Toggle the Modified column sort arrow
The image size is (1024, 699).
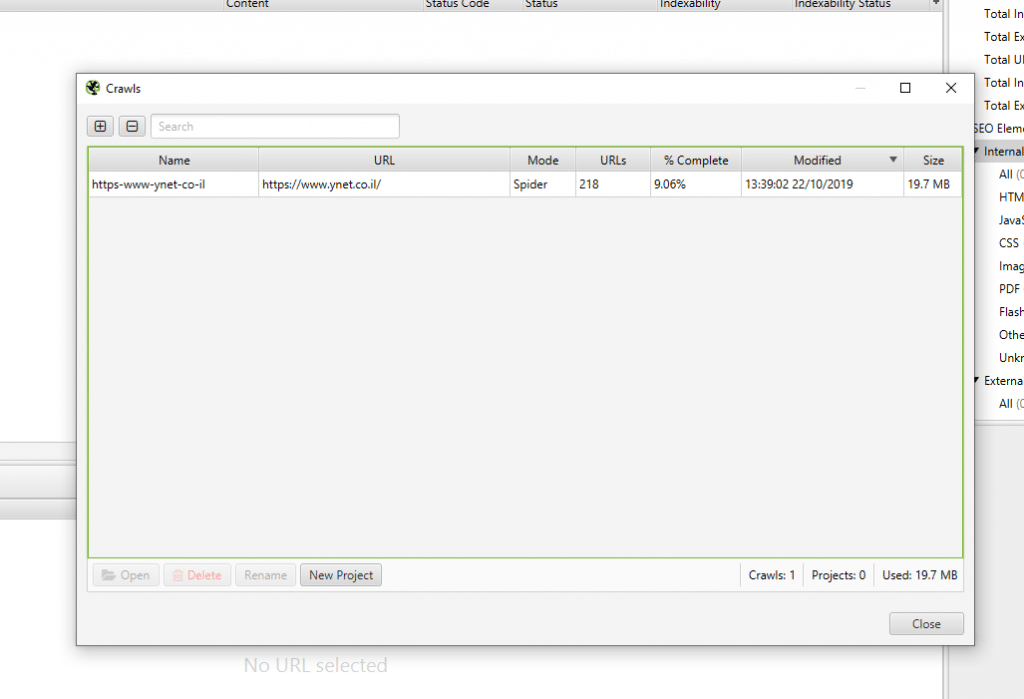pyautogui.click(x=893, y=160)
